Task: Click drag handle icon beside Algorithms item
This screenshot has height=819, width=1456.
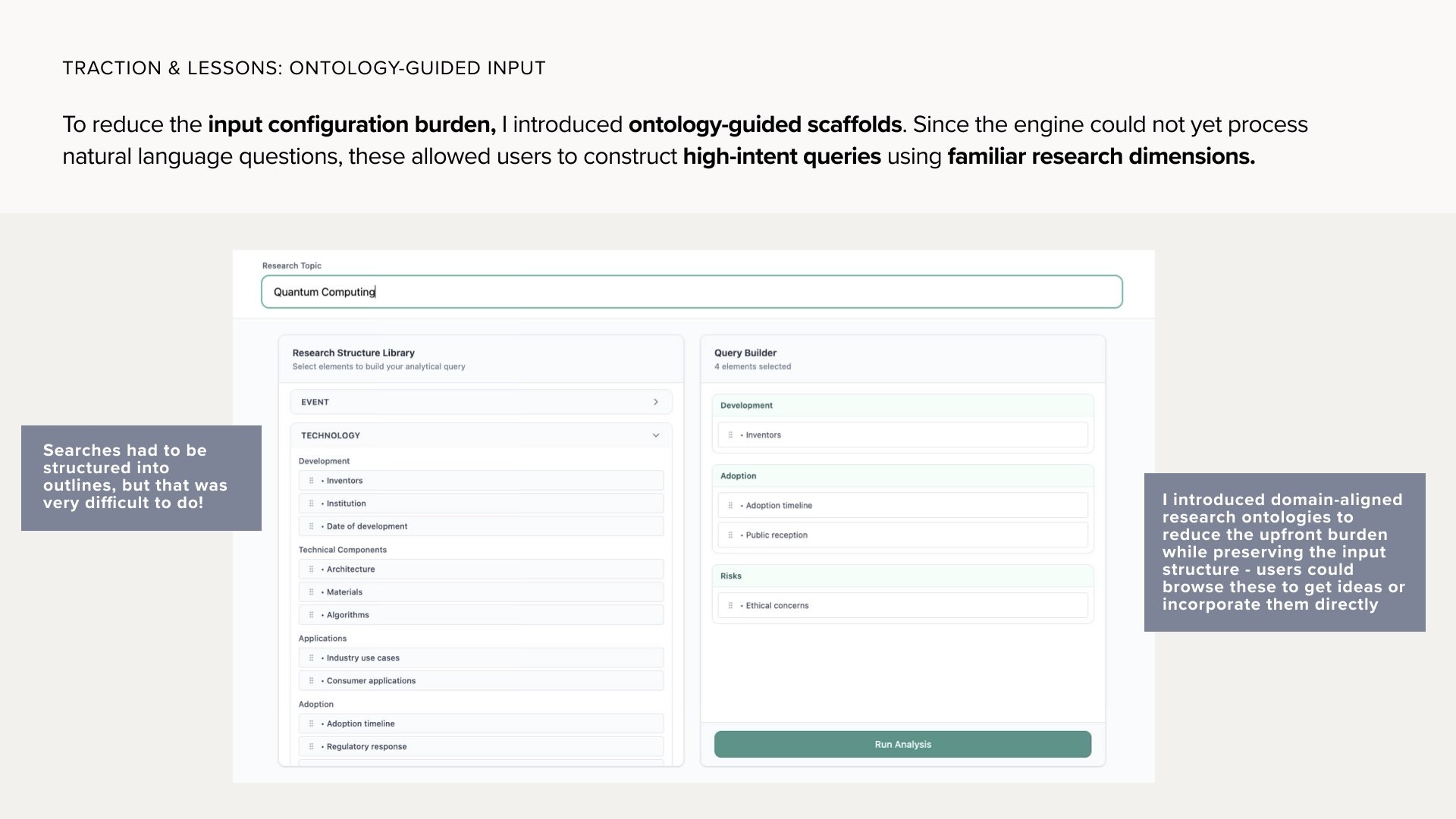Action: click(x=311, y=615)
